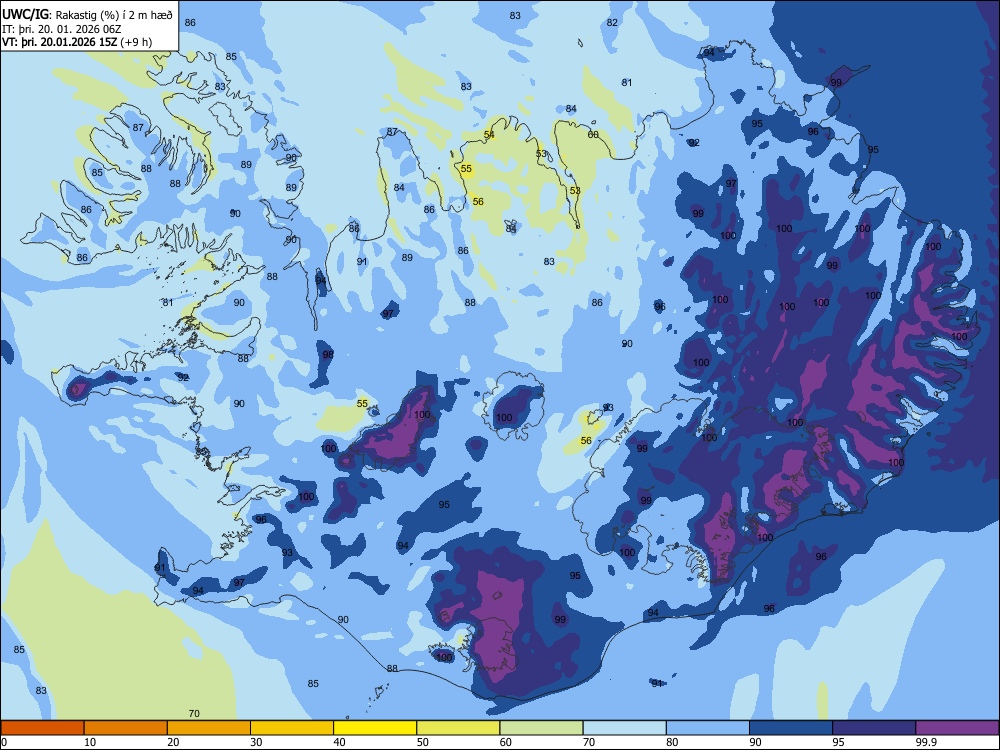Click the legend label '20'
The width and height of the screenshot is (1000, 750).
(173, 742)
